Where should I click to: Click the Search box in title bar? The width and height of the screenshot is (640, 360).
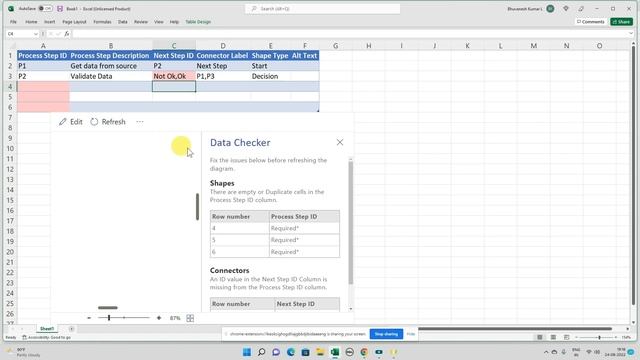click(322, 9)
